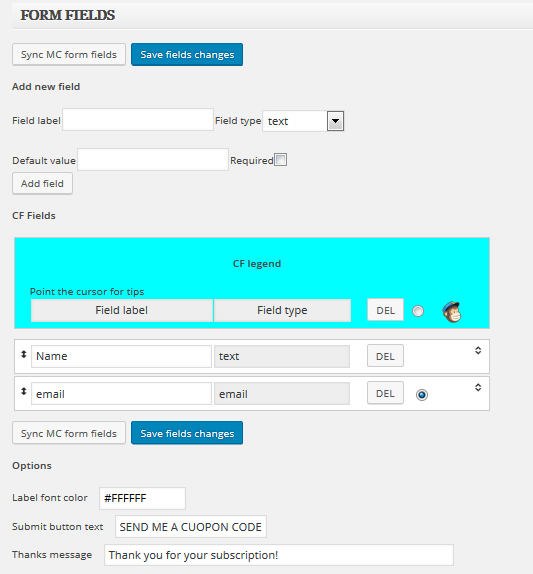Delete the Name field with DEL

point(385,356)
